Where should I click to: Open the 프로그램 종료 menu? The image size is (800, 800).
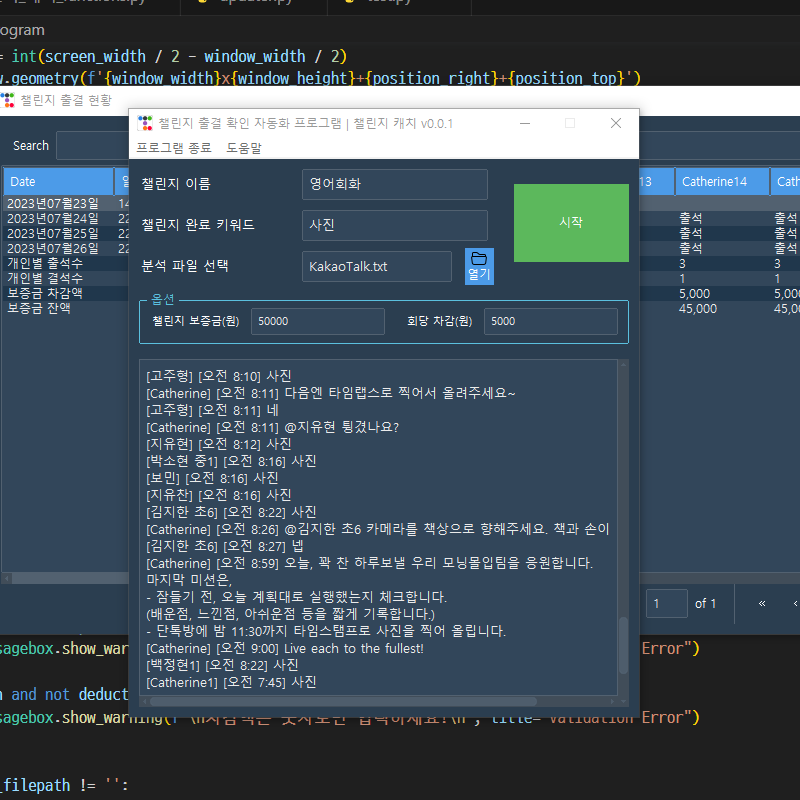click(x=174, y=147)
